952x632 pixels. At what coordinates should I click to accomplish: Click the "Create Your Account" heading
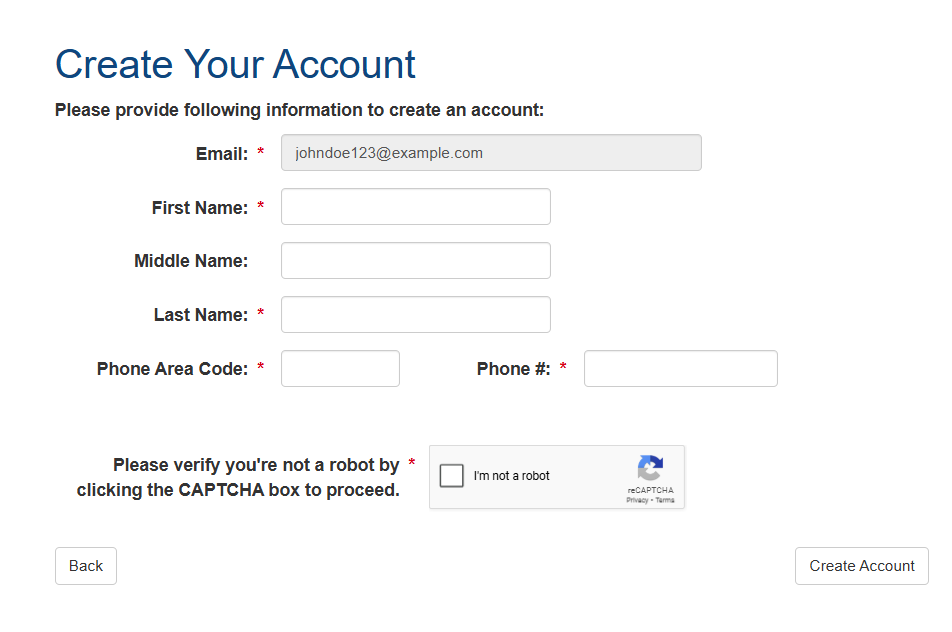point(235,64)
